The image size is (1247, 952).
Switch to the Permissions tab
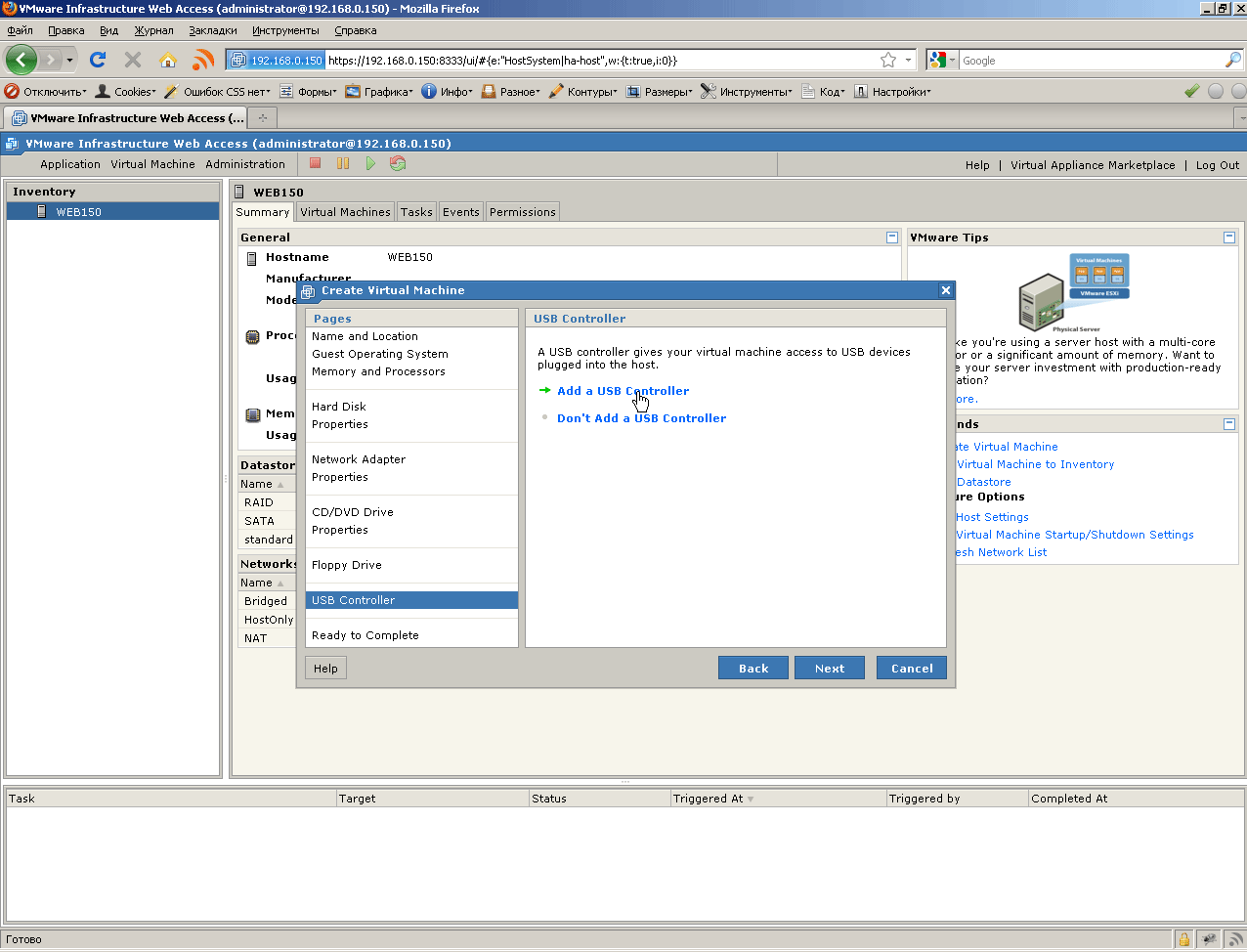pyautogui.click(x=523, y=212)
